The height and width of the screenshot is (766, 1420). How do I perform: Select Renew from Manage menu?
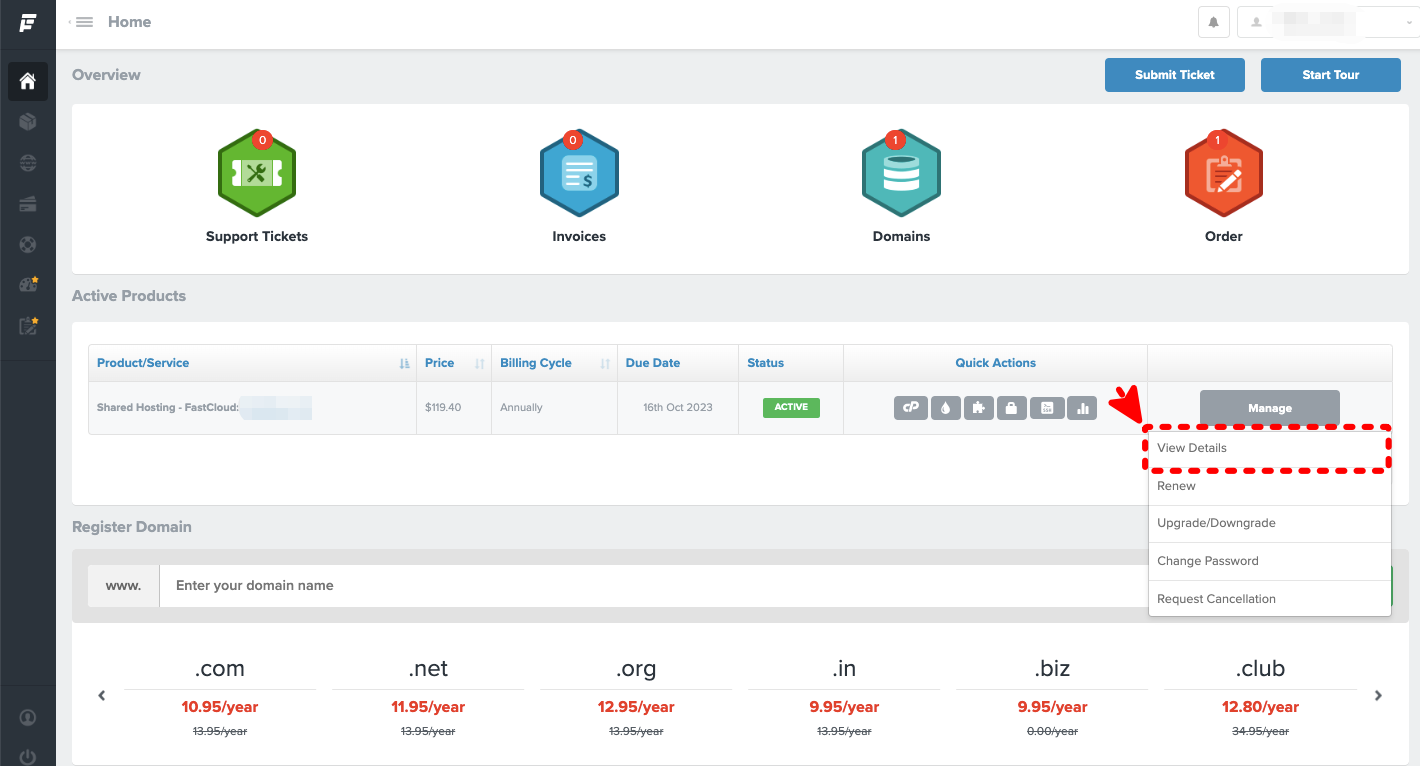(1269, 486)
